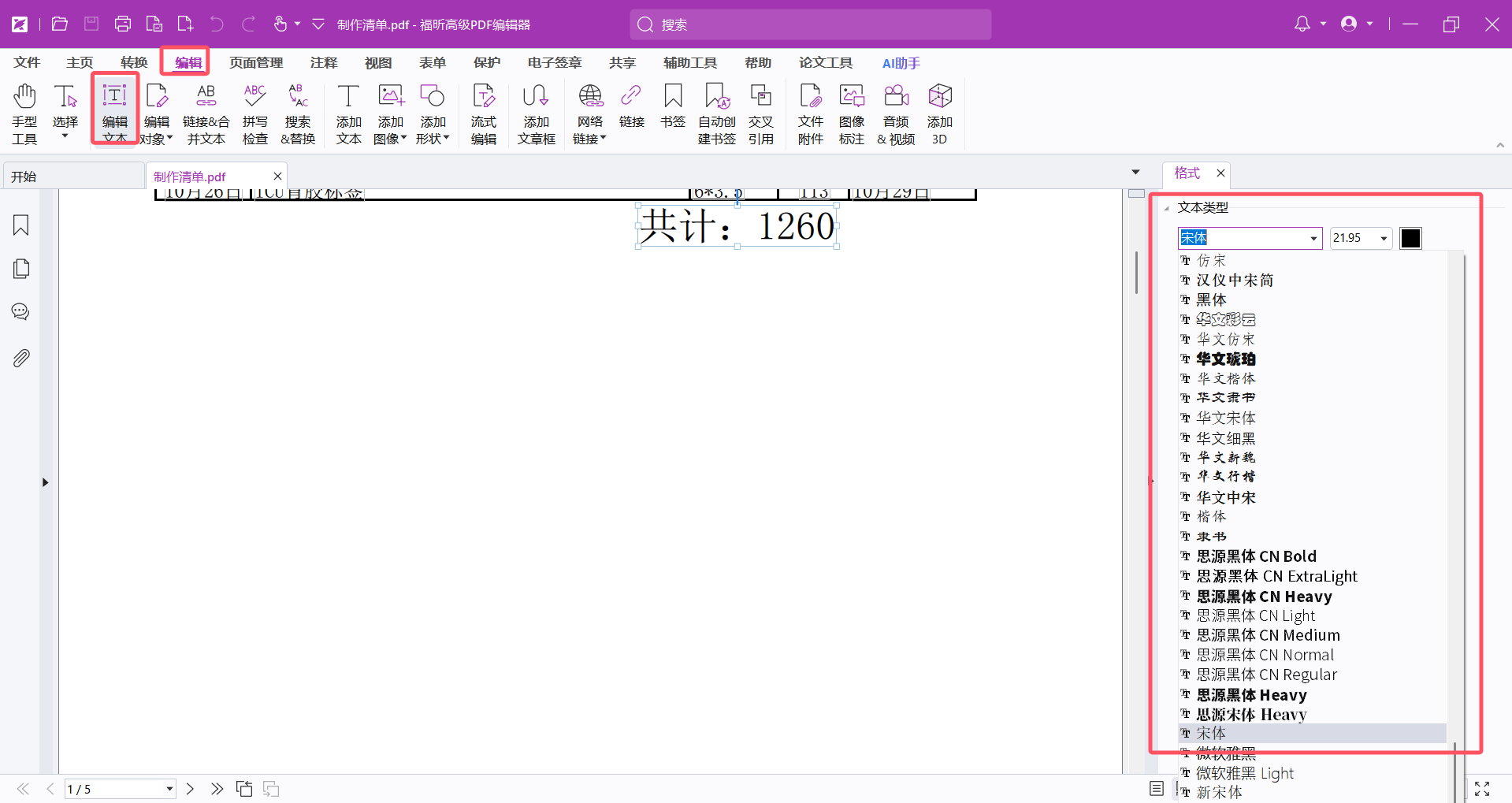Open Search & Replace (搜索&替换) tool
The height and width of the screenshot is (803, 1512).
click(x=298, y=114)
